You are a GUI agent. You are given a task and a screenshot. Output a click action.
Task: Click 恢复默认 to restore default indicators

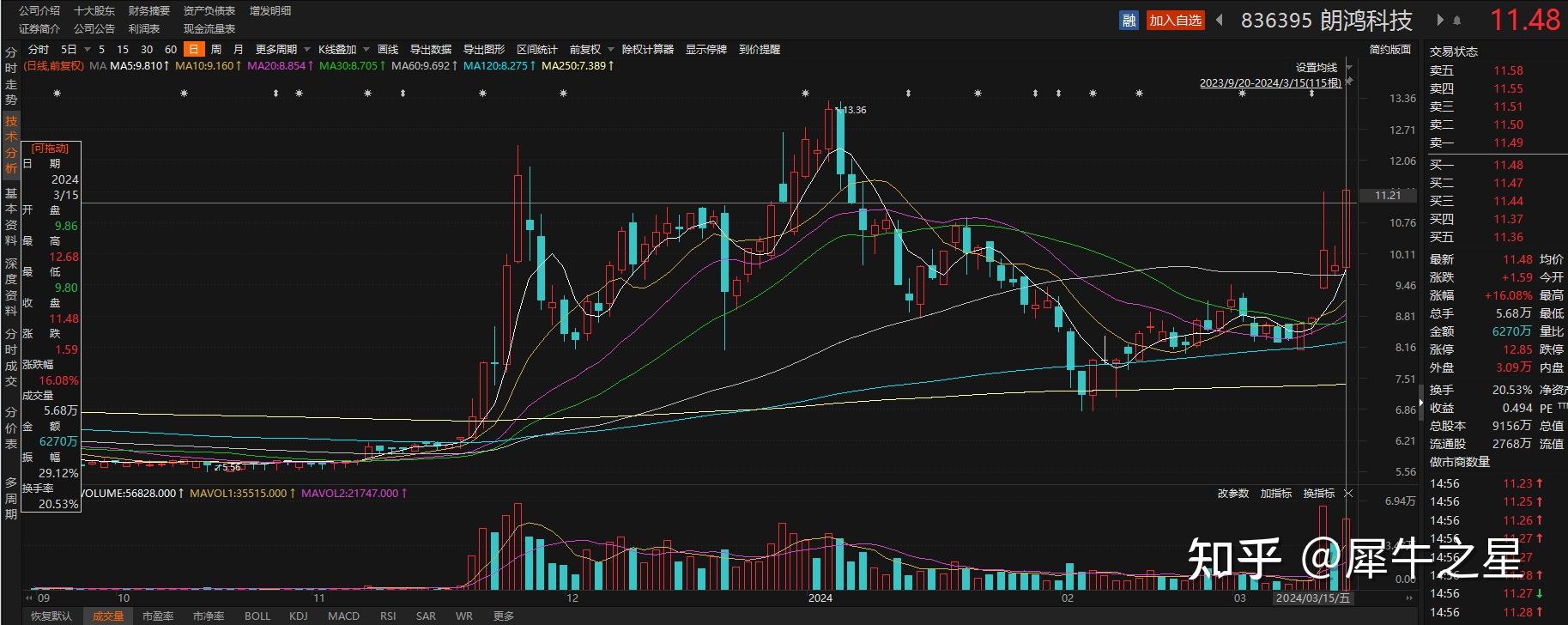point(51,616)
